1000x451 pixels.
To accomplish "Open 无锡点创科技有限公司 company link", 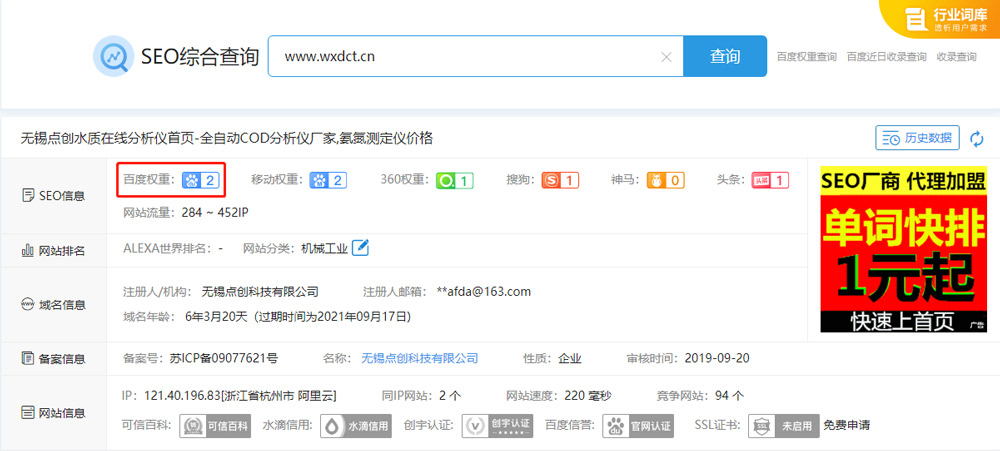I will pyautogui.click(x=419, y=358).
